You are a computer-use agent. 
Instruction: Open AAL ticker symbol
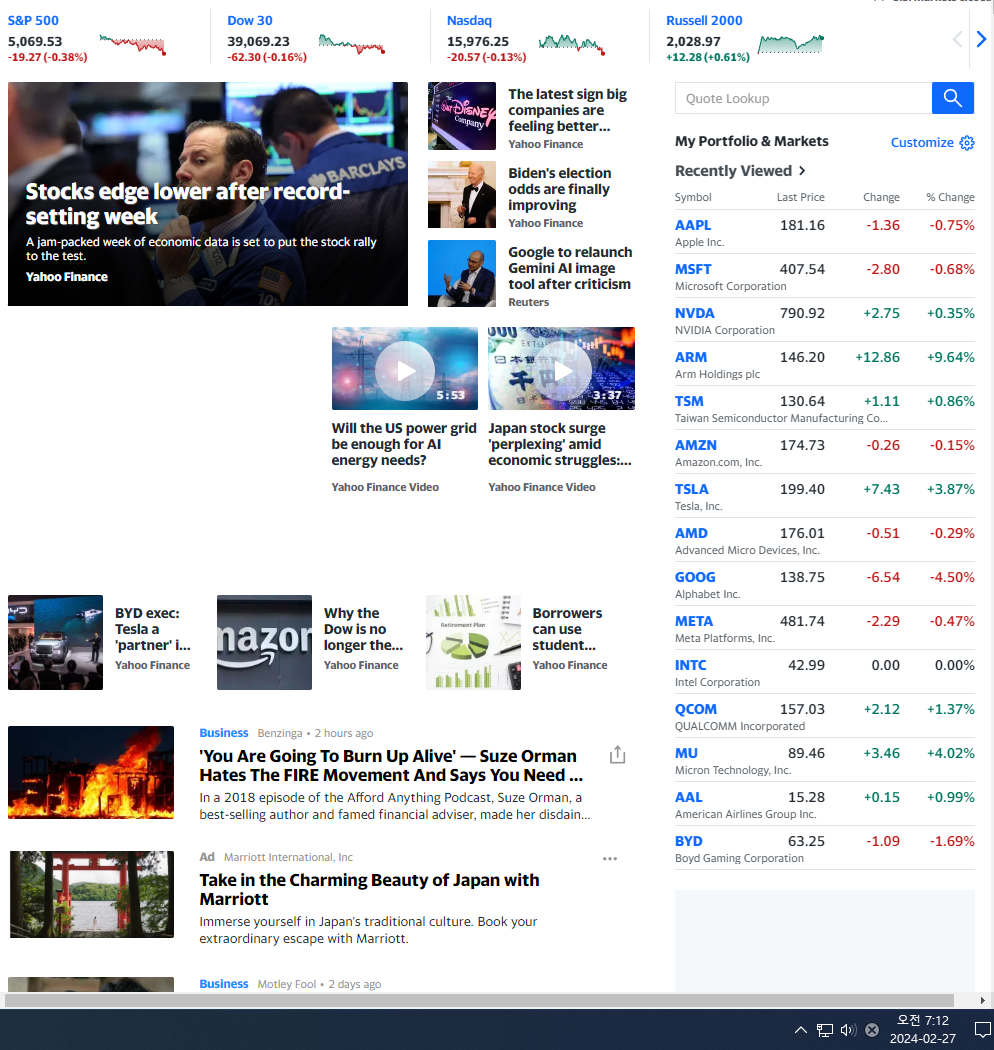[689, 798]
